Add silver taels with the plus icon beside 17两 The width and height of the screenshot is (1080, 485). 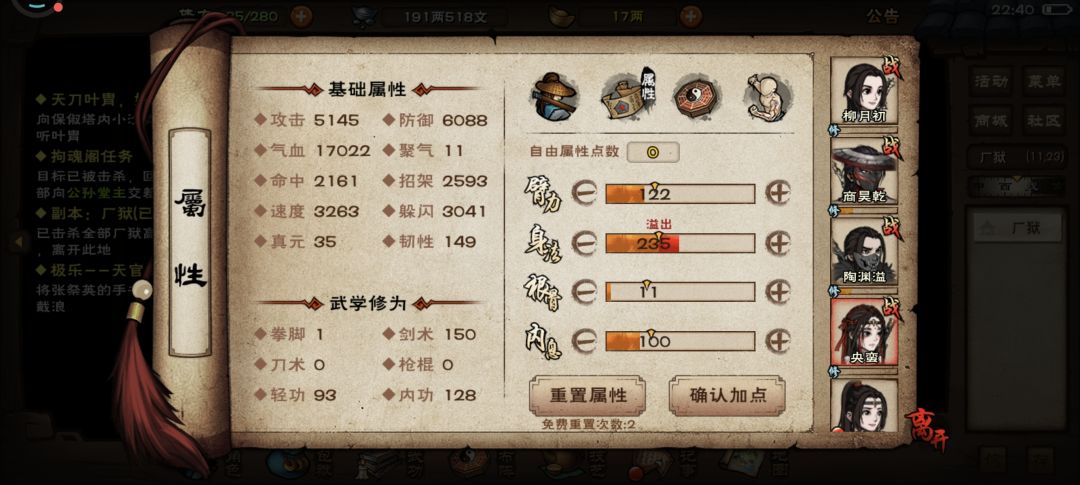(691, 16)
